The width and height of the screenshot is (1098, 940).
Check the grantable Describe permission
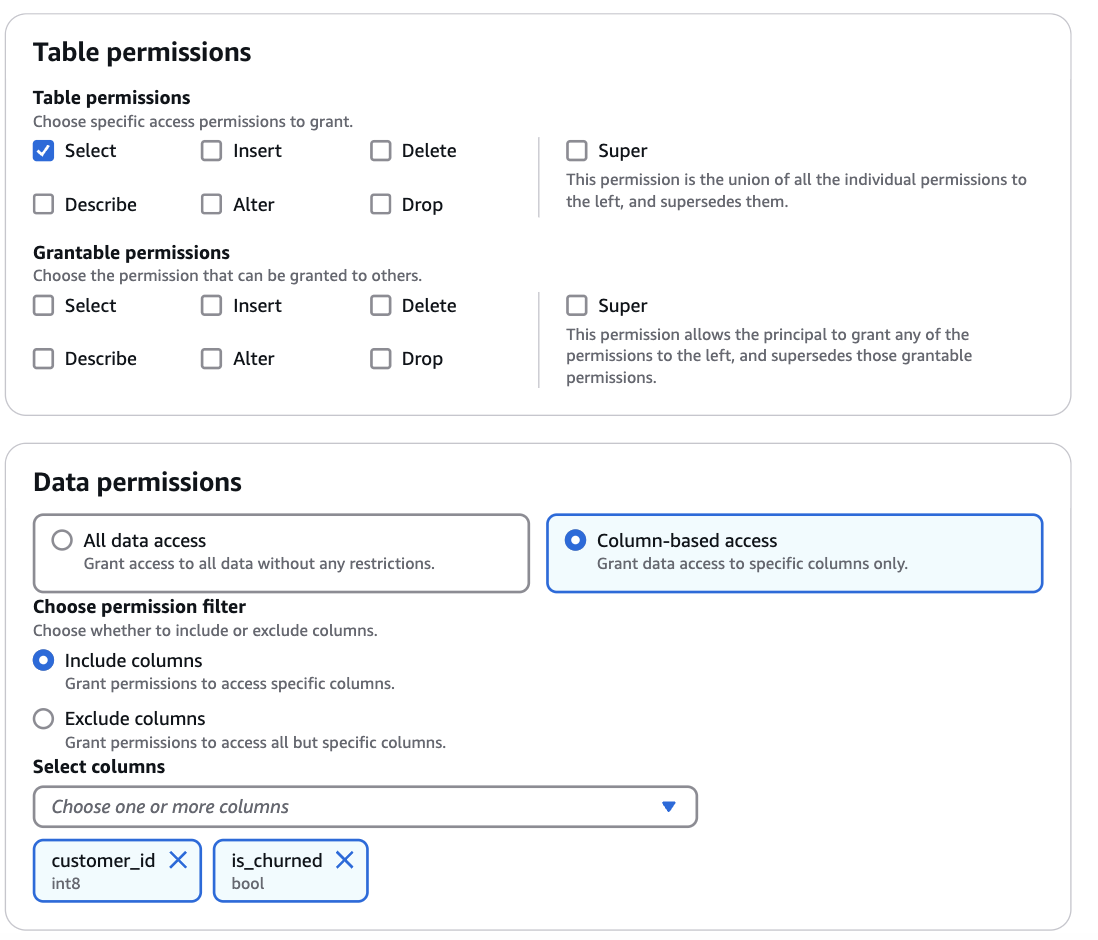pos(44,359)
